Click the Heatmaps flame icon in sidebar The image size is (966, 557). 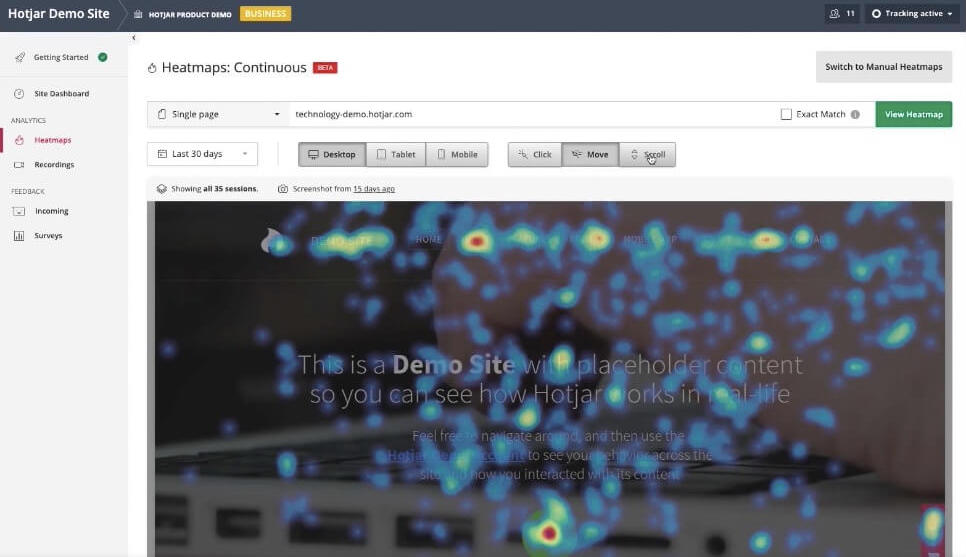19,140
